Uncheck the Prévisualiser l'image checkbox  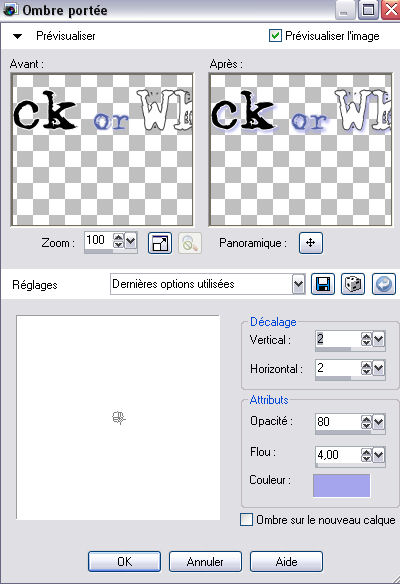[x=275, y=36]
